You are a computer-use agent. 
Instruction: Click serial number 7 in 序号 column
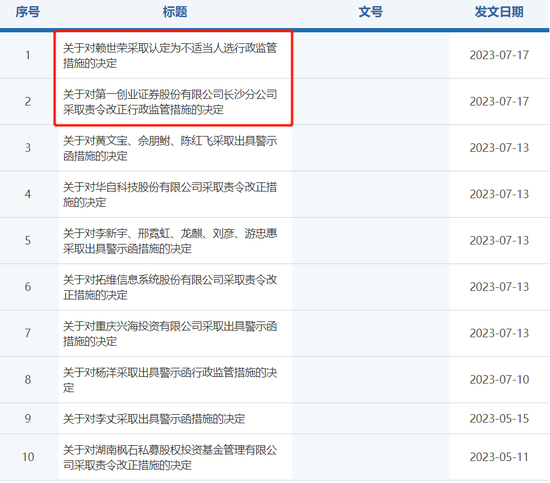tap(28, 333)
